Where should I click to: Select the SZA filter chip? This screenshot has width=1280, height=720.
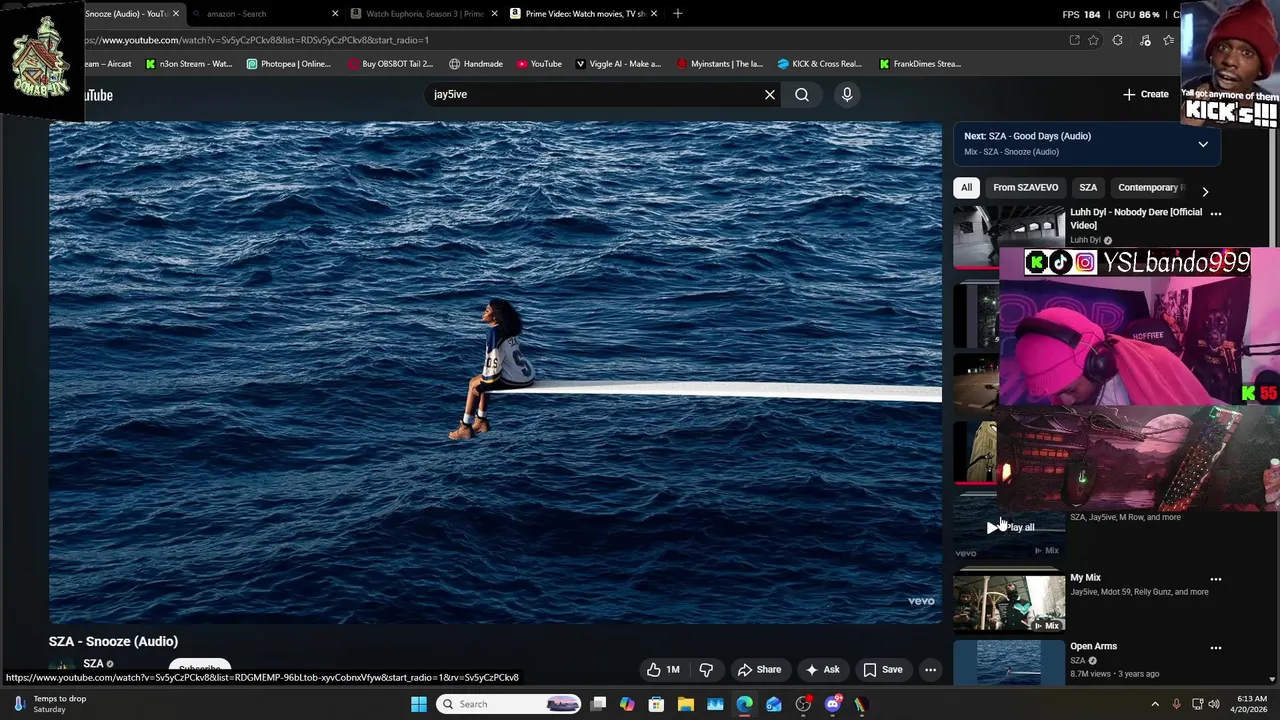coord(1088,187)
